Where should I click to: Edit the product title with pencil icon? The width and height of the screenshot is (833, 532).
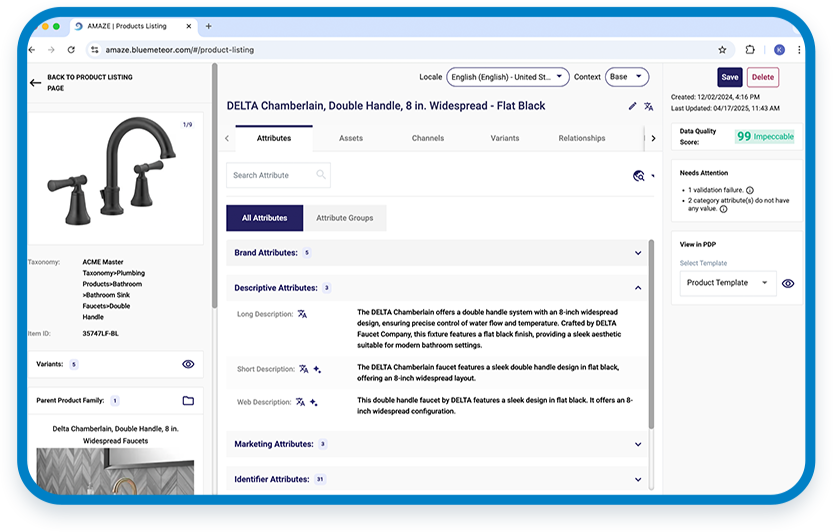pos(632,106)
